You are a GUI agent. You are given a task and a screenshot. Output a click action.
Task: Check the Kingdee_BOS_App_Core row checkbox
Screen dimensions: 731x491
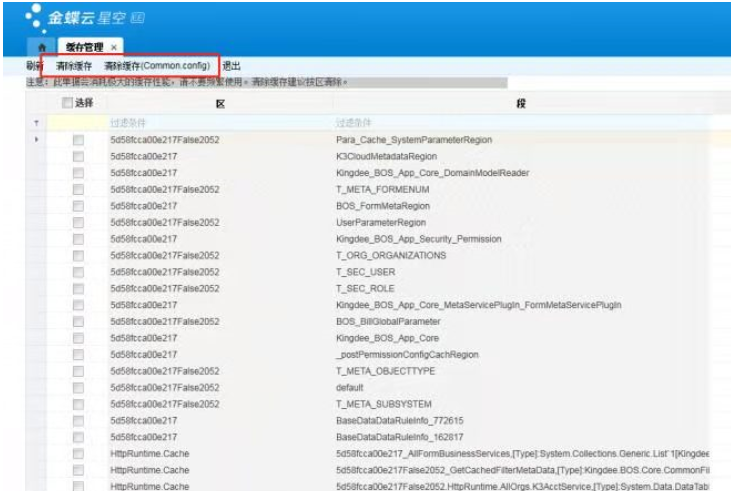tap(78, 338)
